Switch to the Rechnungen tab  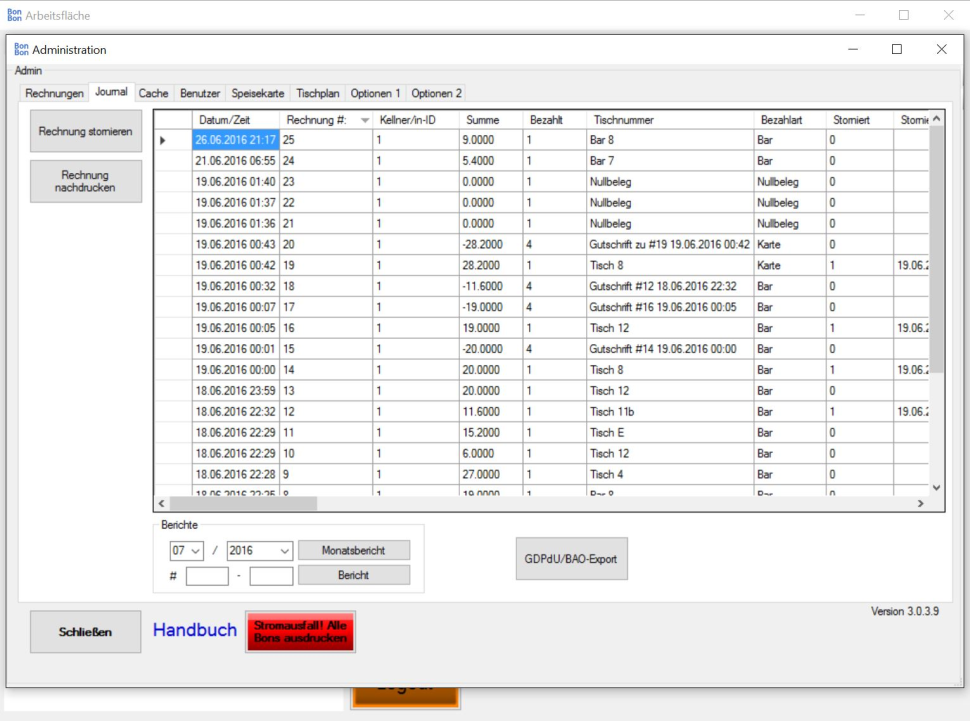54,93
